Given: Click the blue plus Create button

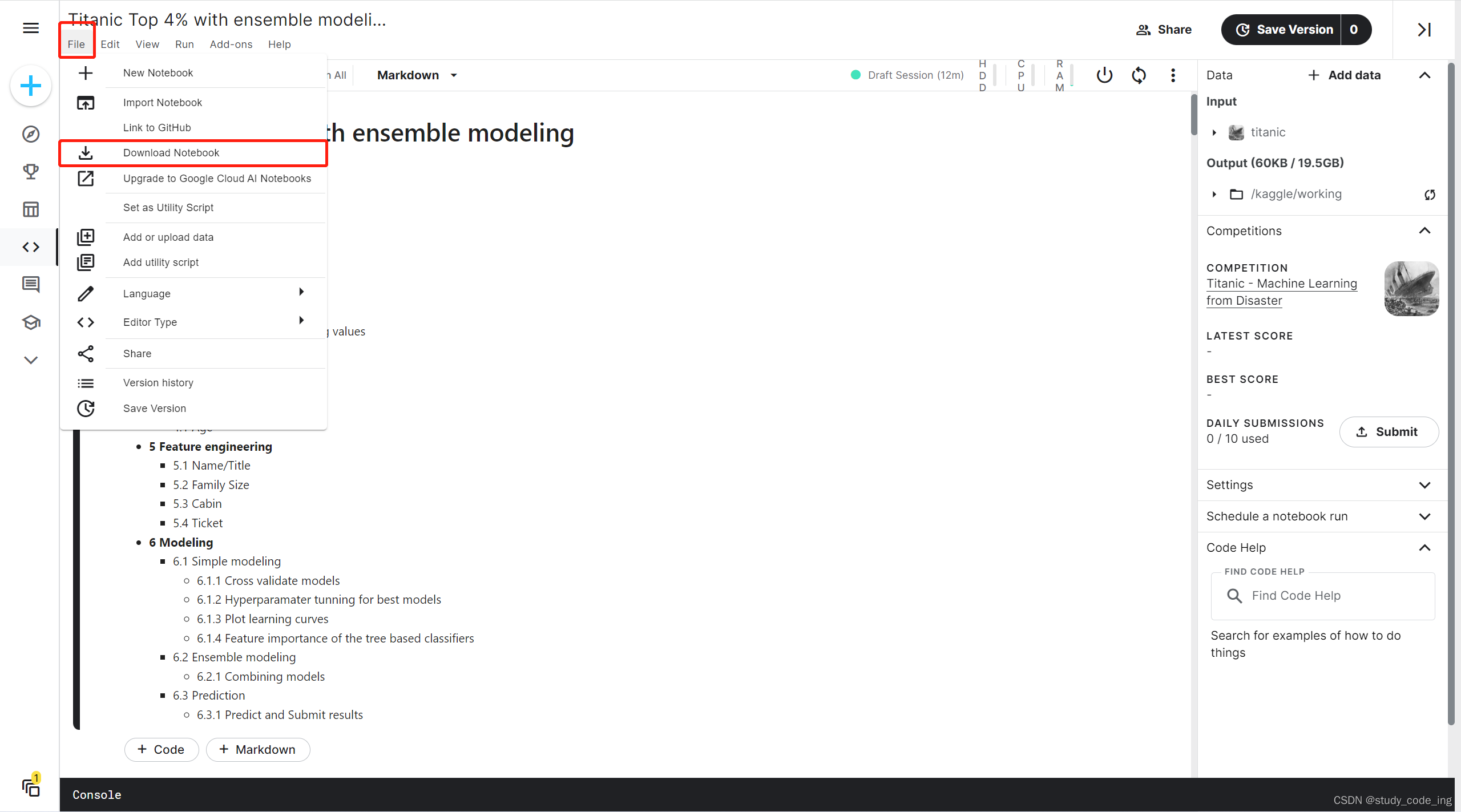Looking at the screenshot, I should 31,86.
